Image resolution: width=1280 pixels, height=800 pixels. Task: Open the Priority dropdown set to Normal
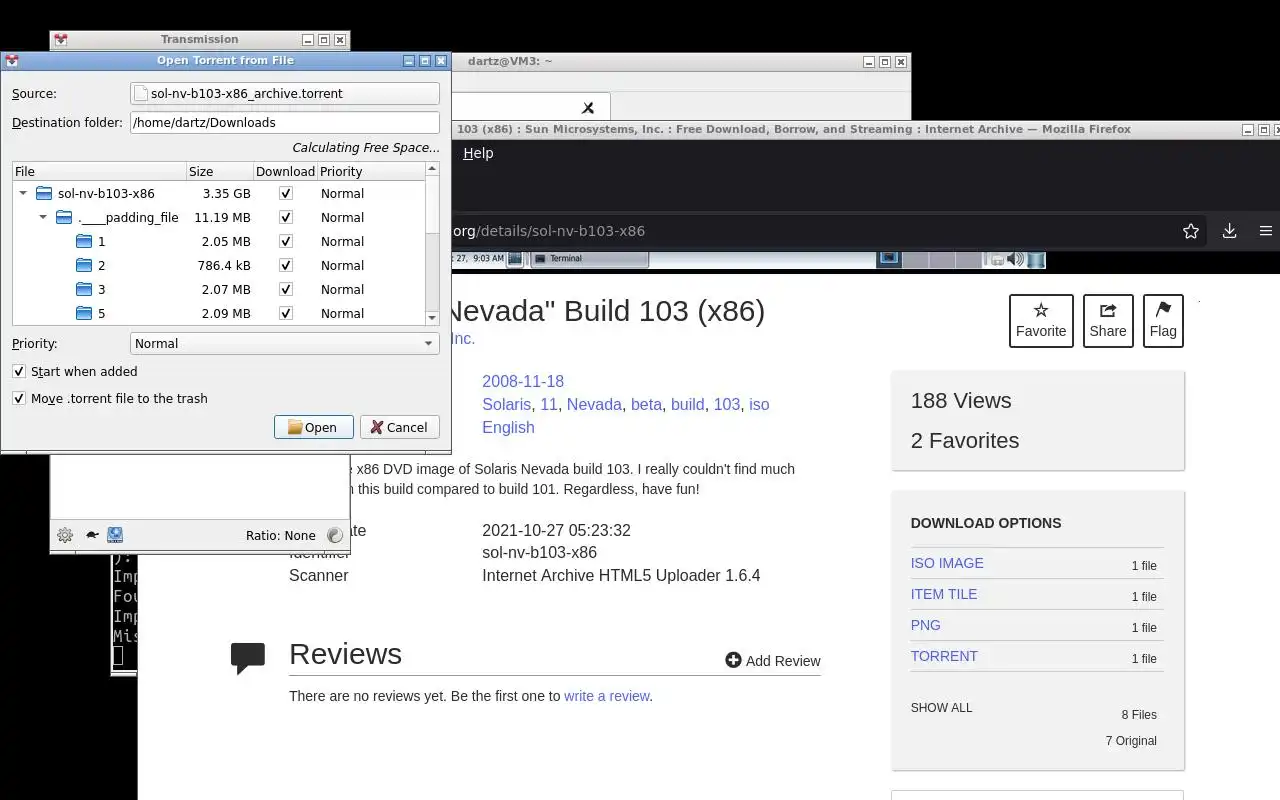[x=285, y=343]
